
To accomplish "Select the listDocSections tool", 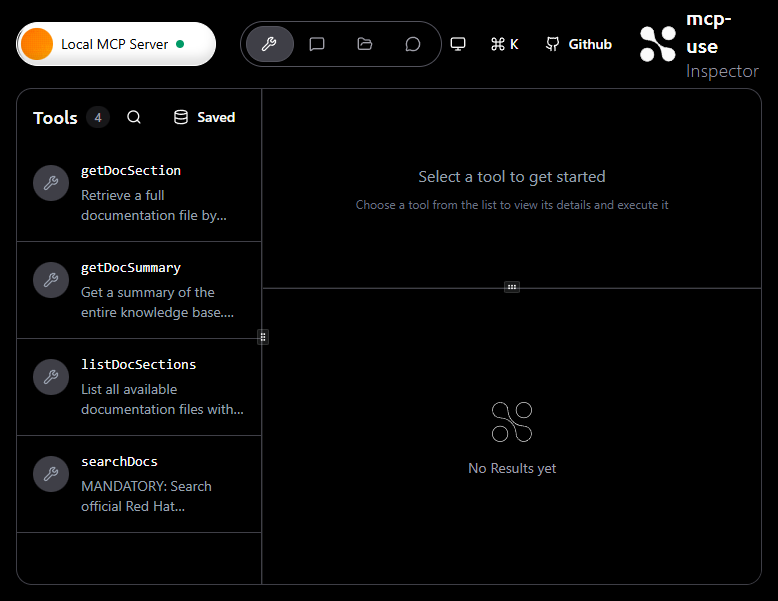I will click(139, 387).
